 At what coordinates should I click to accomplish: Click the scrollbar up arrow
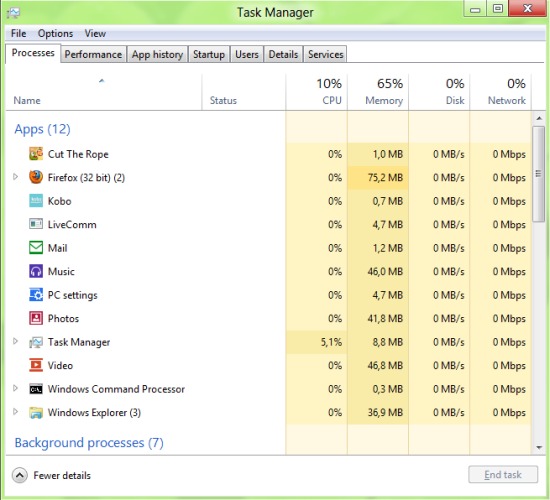pos(539,119)
